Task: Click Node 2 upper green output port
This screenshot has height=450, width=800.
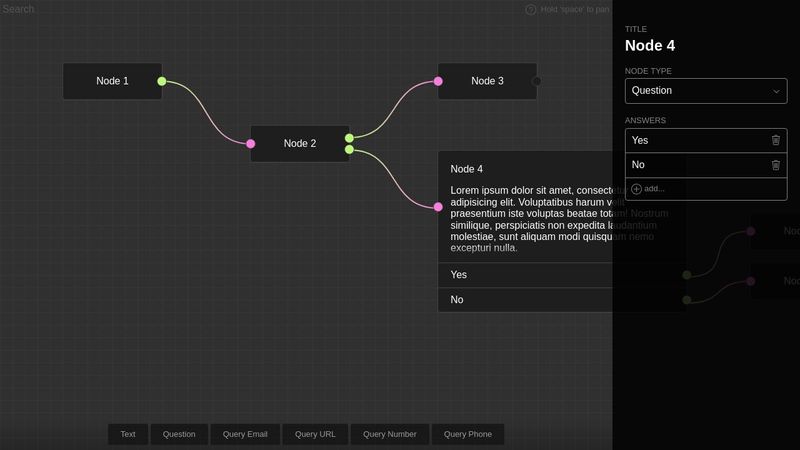Action: 349,138
